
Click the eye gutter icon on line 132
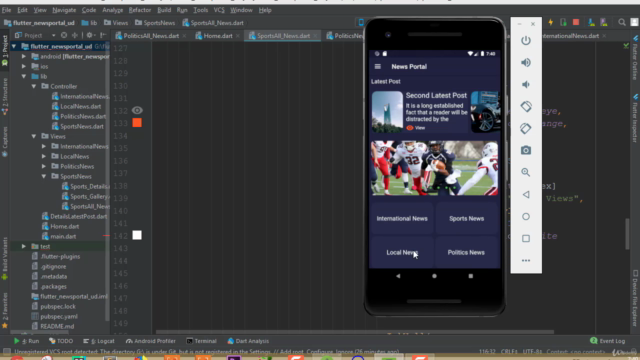(137, 110)
